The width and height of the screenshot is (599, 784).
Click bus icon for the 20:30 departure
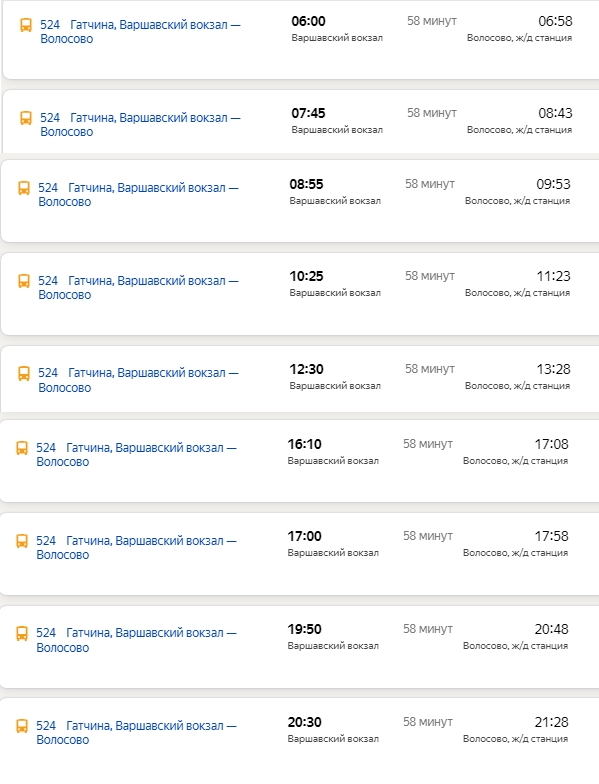click(22, 726)
